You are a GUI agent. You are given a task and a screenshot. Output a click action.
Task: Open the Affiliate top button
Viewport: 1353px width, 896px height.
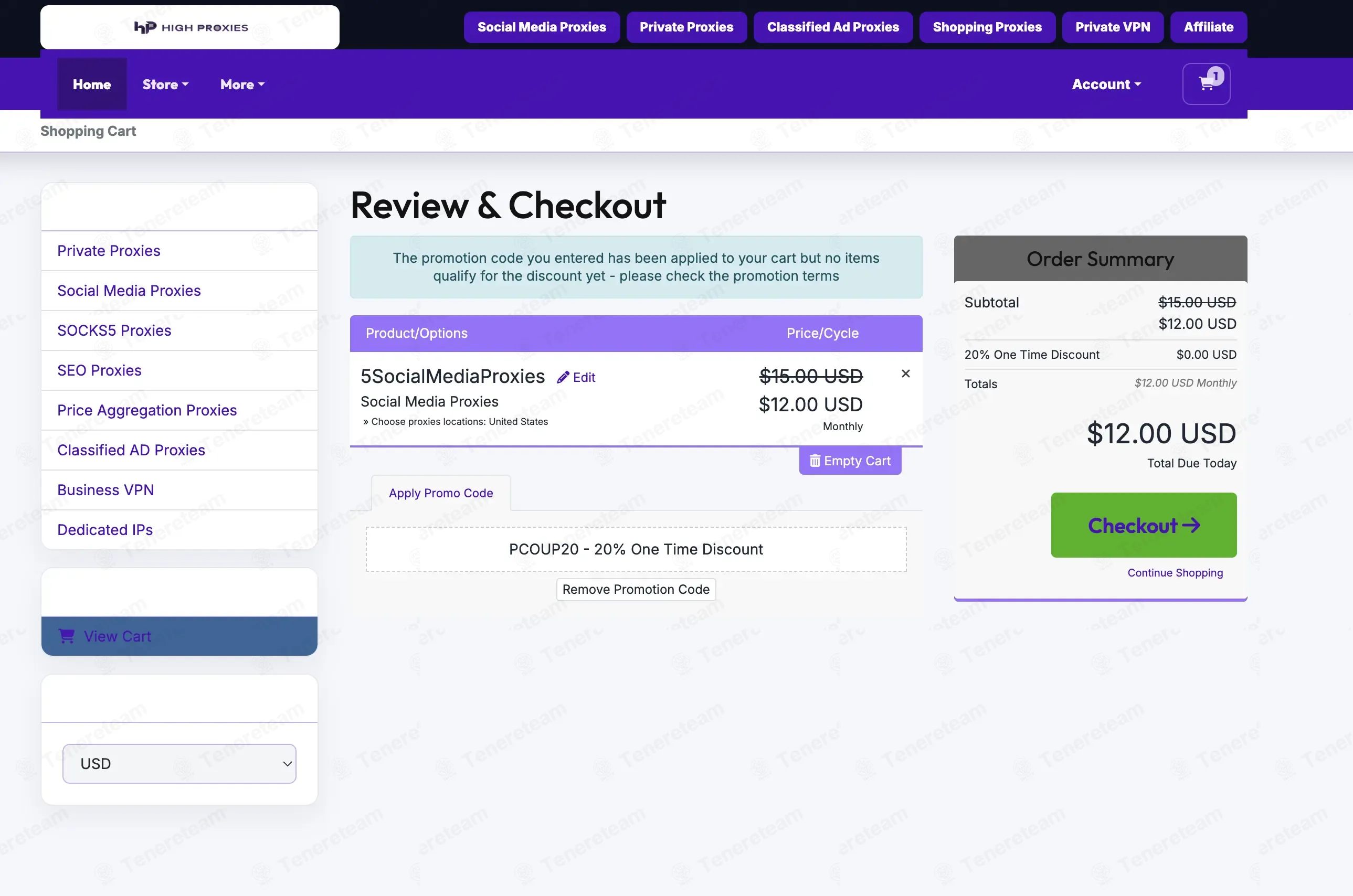pos(1208,27)
